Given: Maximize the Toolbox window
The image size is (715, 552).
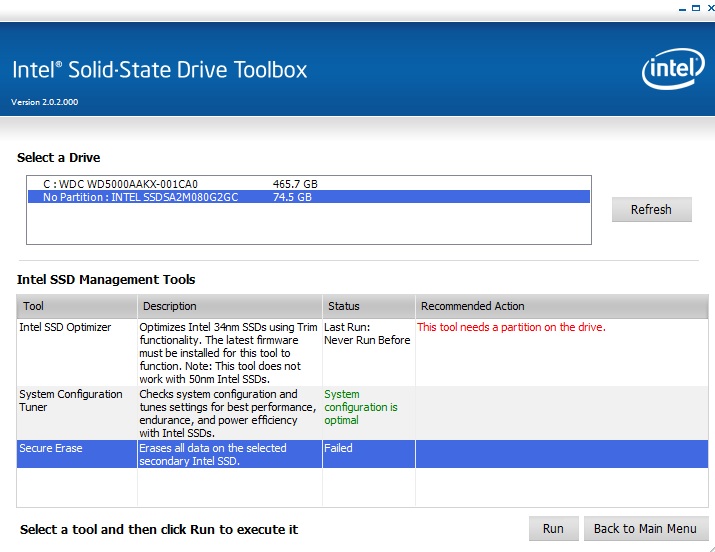Looking at the screenshot, I should [x=696, y=8].
